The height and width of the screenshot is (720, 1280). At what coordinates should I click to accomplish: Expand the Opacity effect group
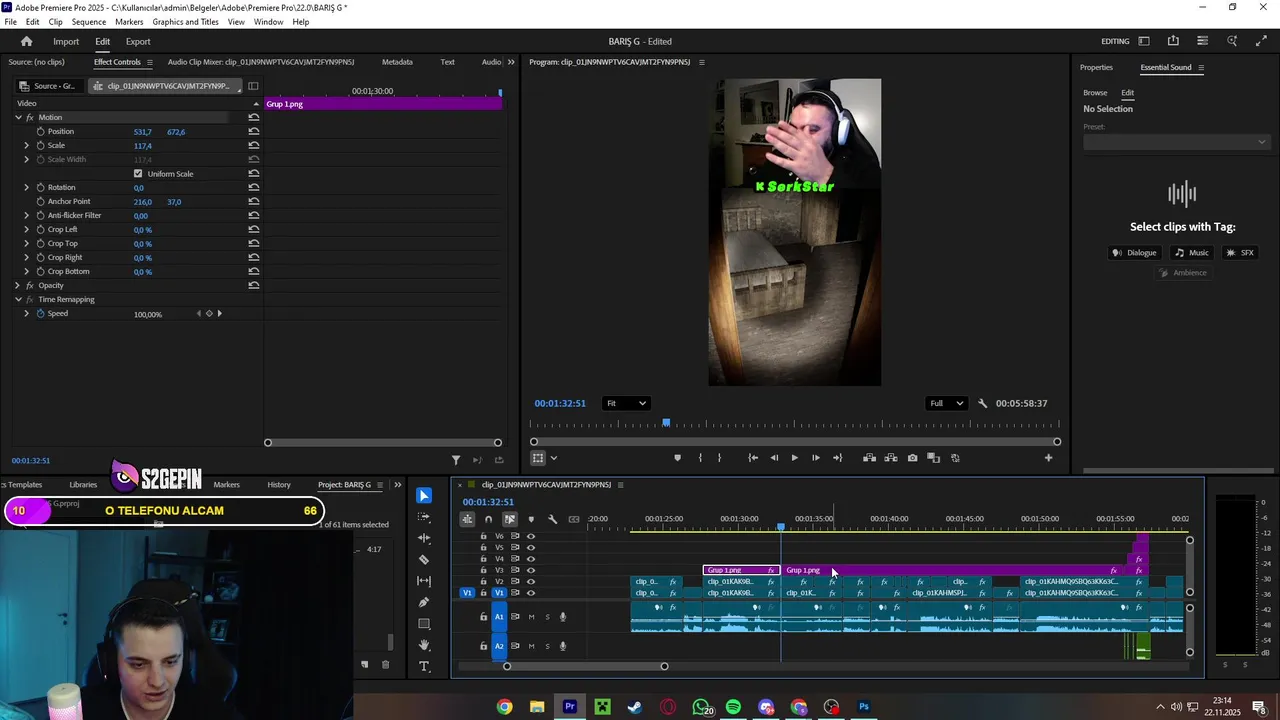click(17, 285)
